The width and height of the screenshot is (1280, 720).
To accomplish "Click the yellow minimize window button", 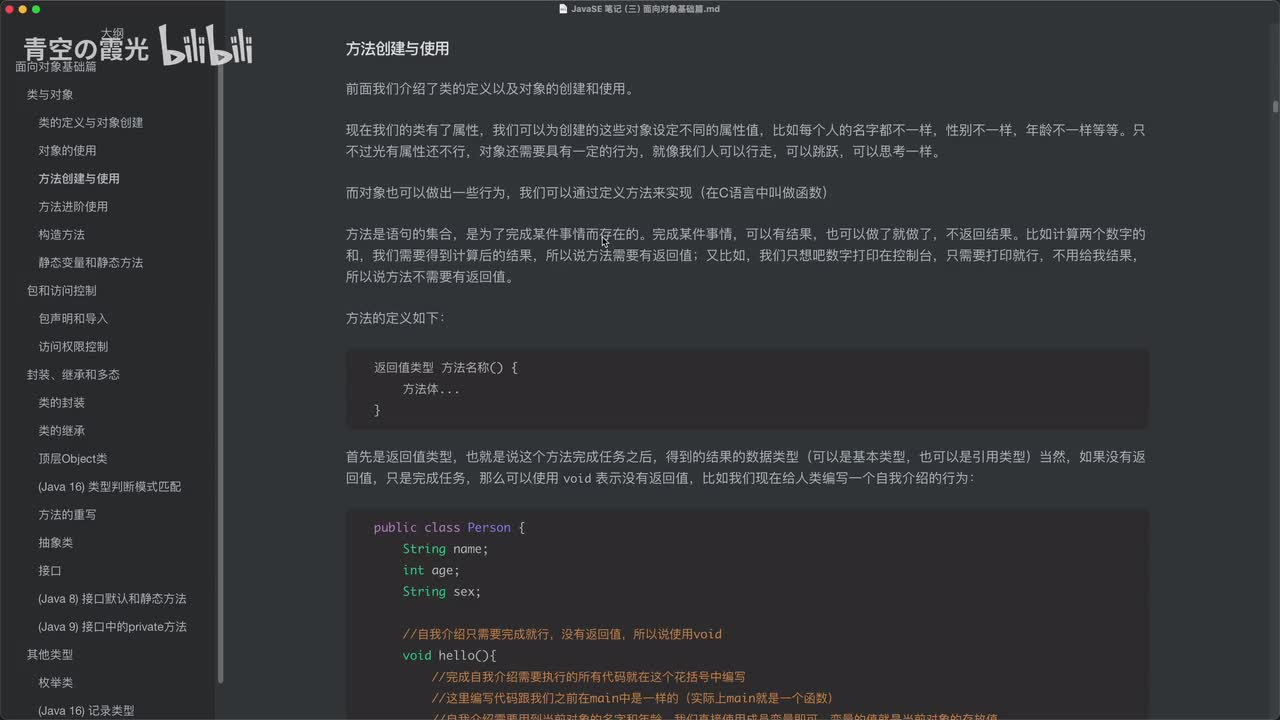I will (23, 9).
